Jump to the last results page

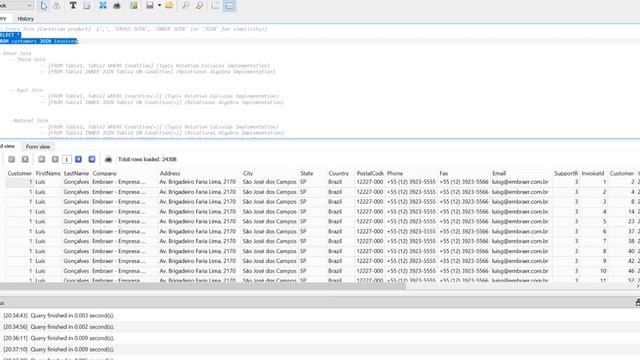tap(92, 159)
